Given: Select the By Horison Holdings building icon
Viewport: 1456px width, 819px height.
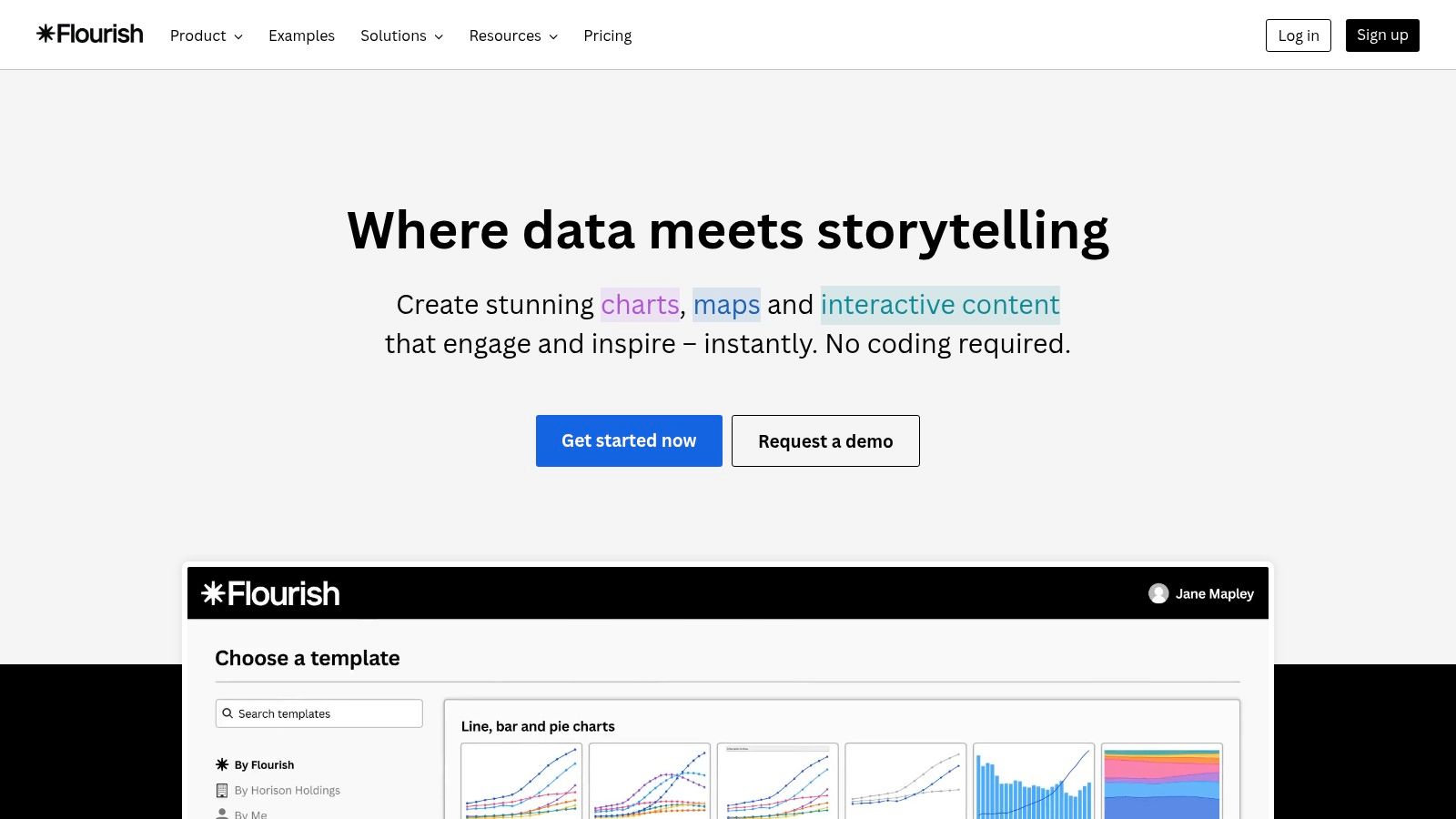Looking at the screenshot, I should click(222, 790).
